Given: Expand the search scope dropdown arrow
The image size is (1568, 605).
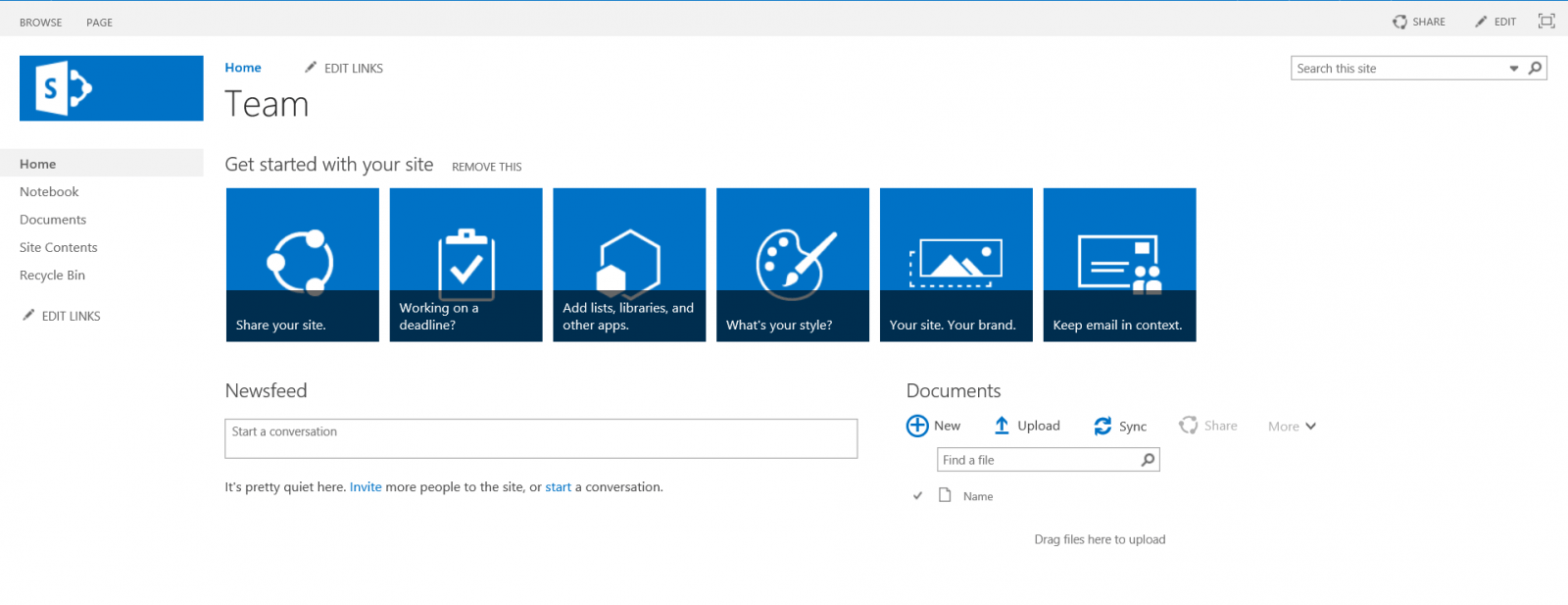Looking at the screenshot, I should tap(1514, 69).
